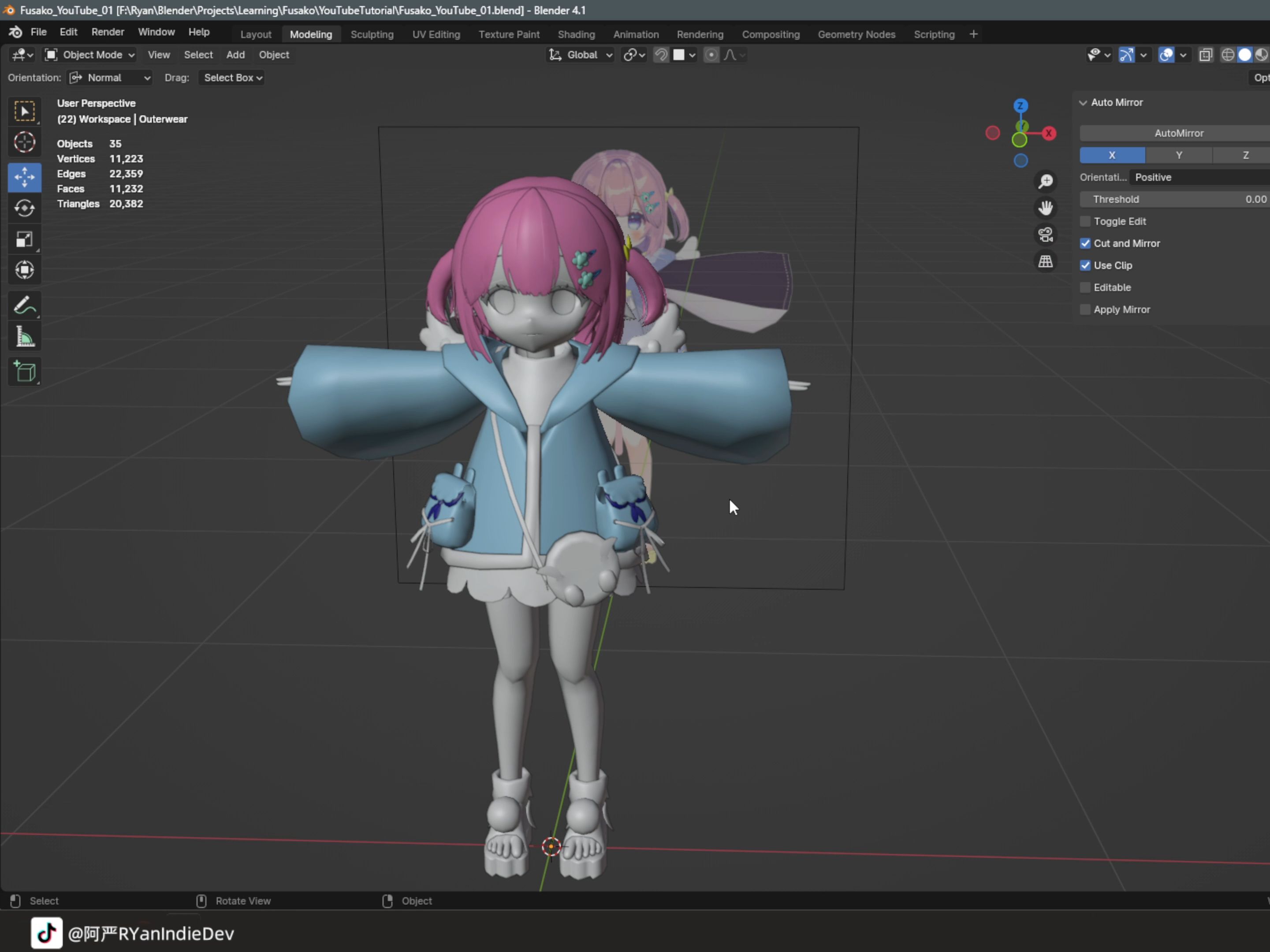1270x952 pixels.
Task: Enable the Toggle Edit checkbox
Action: [1084, 221]
